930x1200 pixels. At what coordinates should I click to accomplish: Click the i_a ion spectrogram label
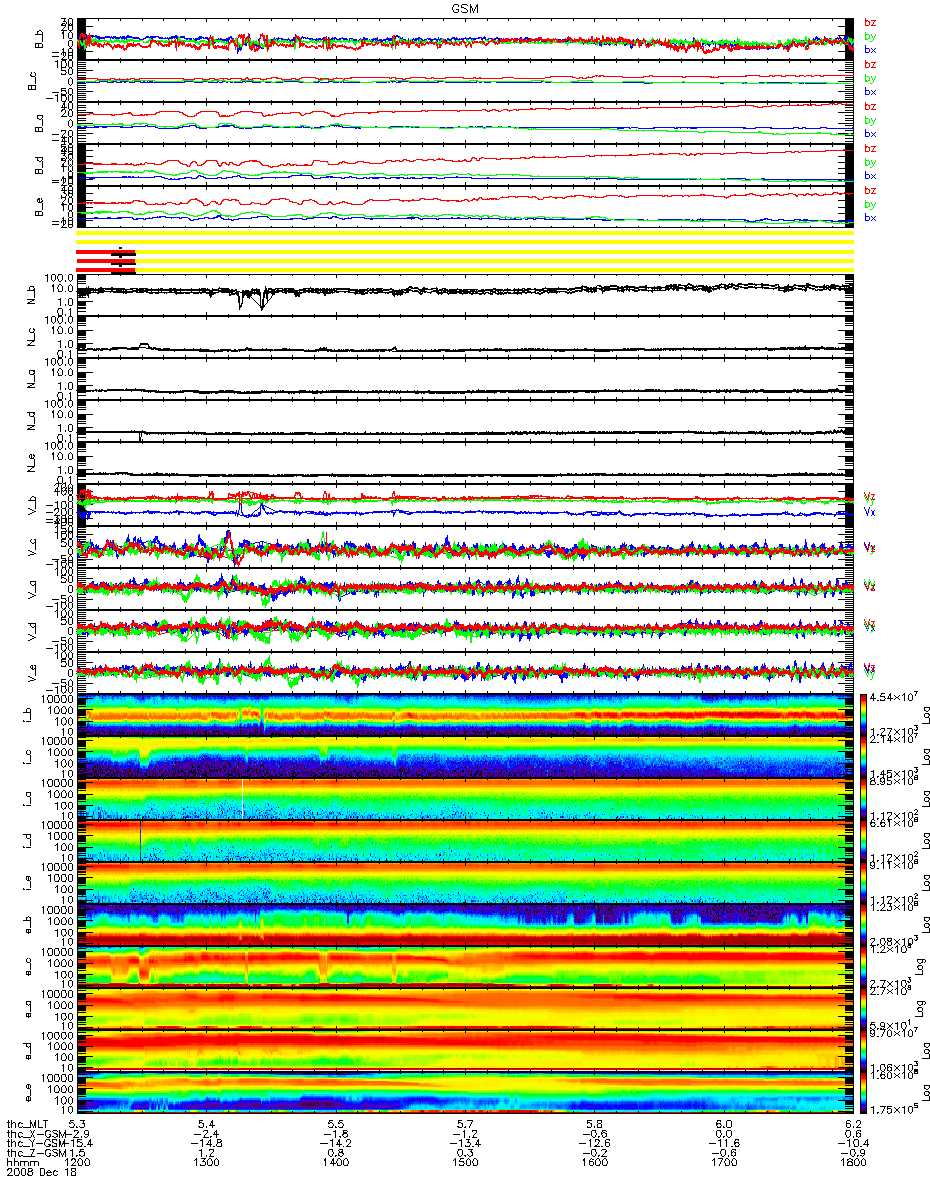28,798
